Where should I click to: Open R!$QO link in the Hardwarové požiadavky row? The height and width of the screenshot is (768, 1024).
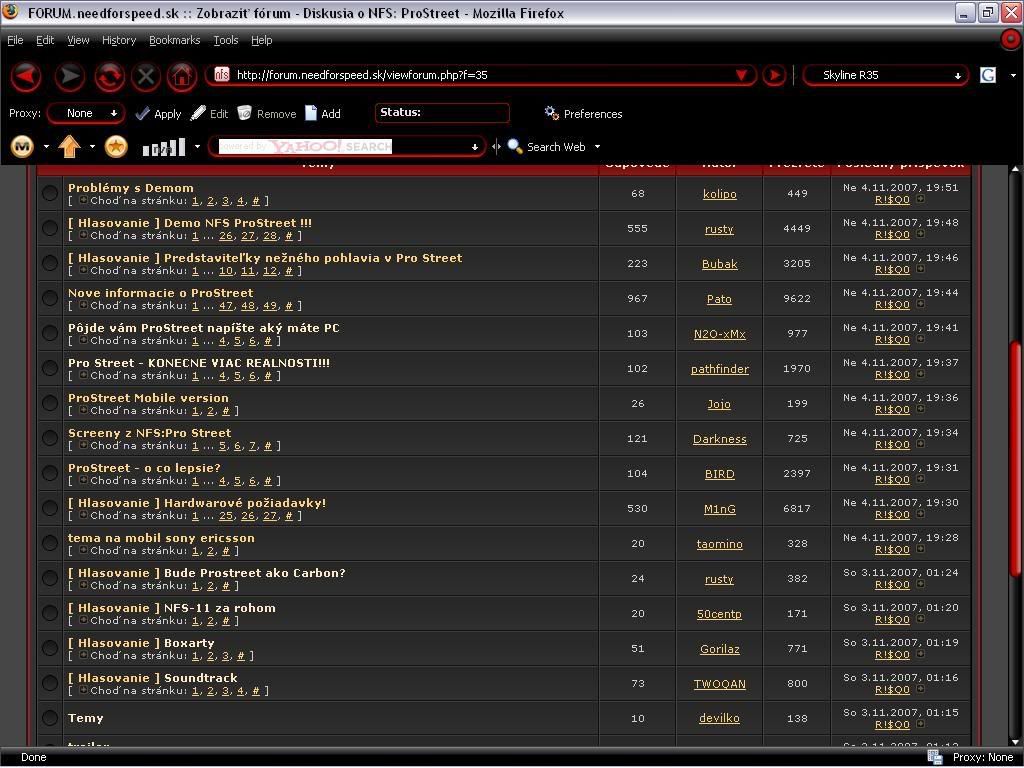pos(892,515)
